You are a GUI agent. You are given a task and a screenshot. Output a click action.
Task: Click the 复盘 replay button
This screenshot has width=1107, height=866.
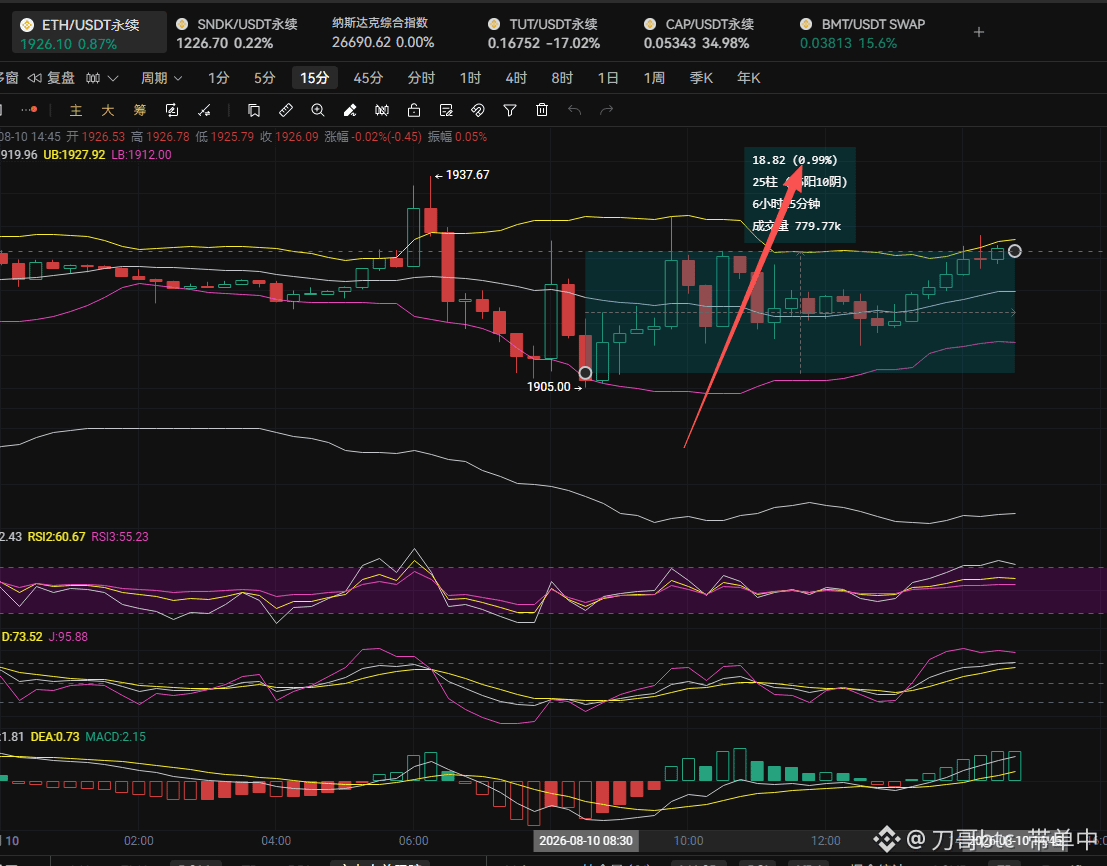52,78
